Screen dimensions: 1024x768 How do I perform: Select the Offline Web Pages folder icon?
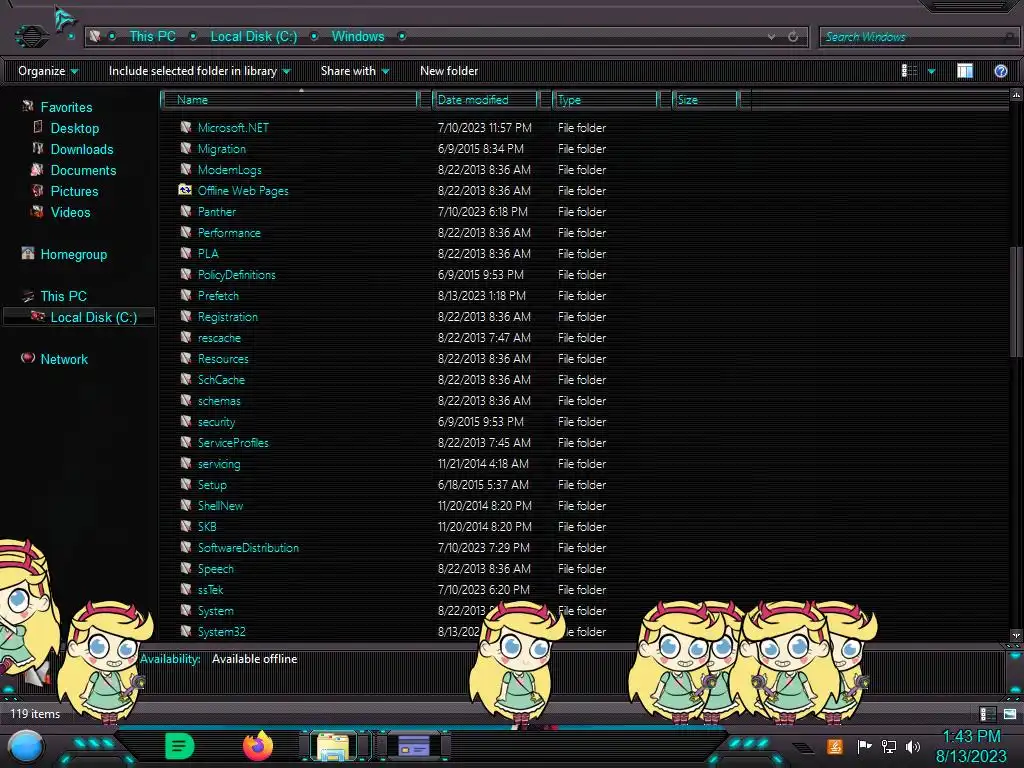185,189
